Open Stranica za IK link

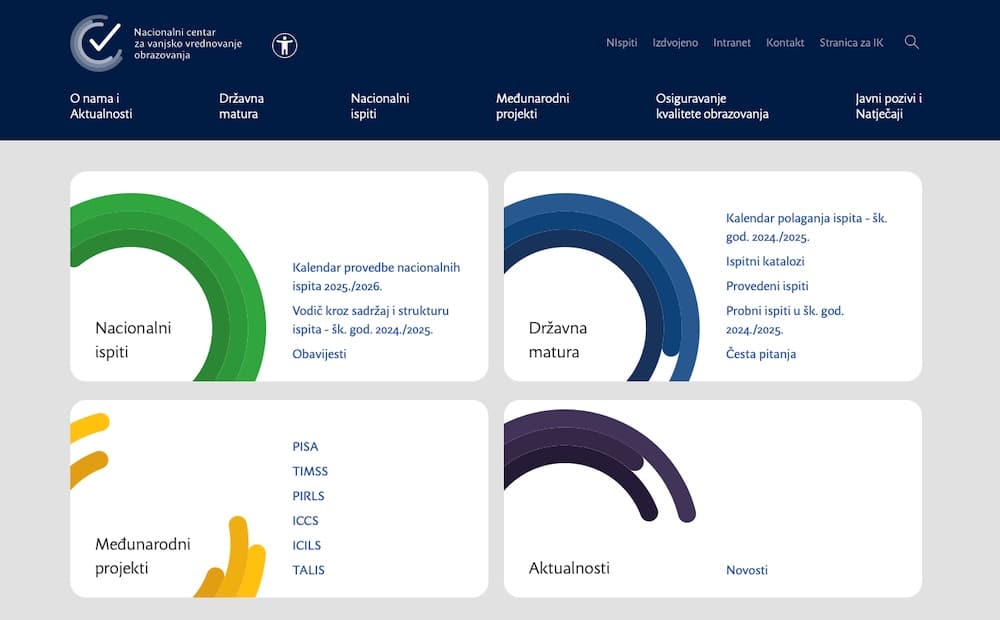coord(851,43)
